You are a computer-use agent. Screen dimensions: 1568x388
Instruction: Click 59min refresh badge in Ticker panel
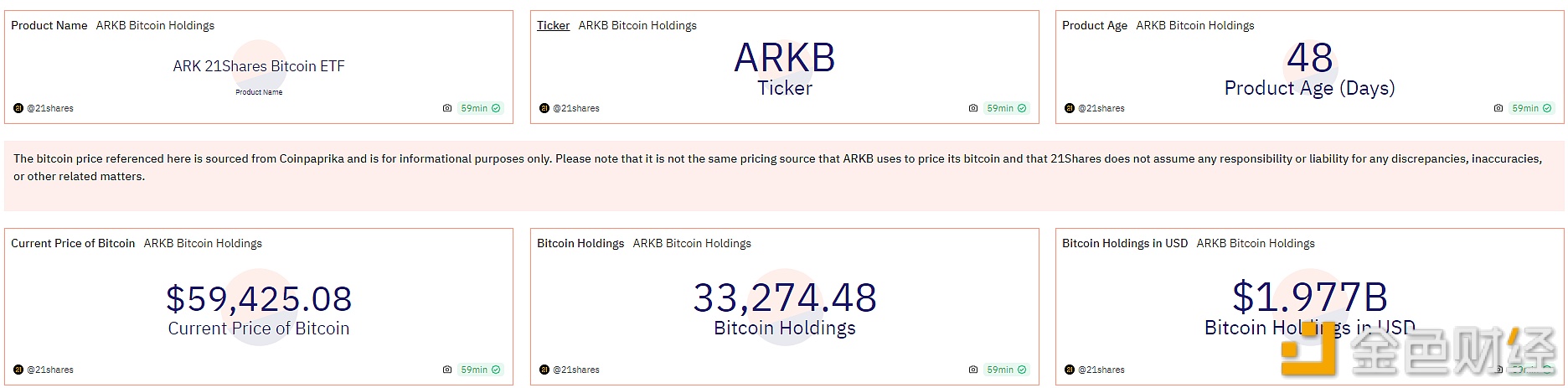click(x=1007, y=108)
